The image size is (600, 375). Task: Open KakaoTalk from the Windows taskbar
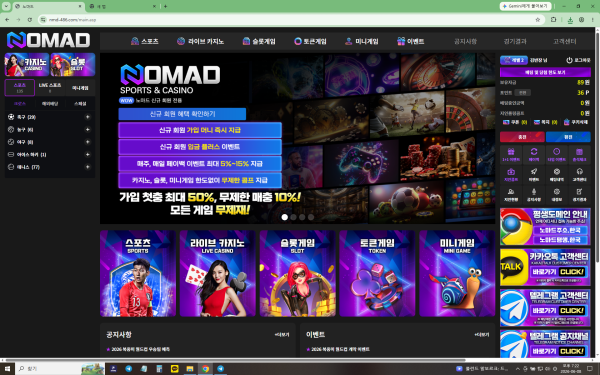click(x=174, y=369)
